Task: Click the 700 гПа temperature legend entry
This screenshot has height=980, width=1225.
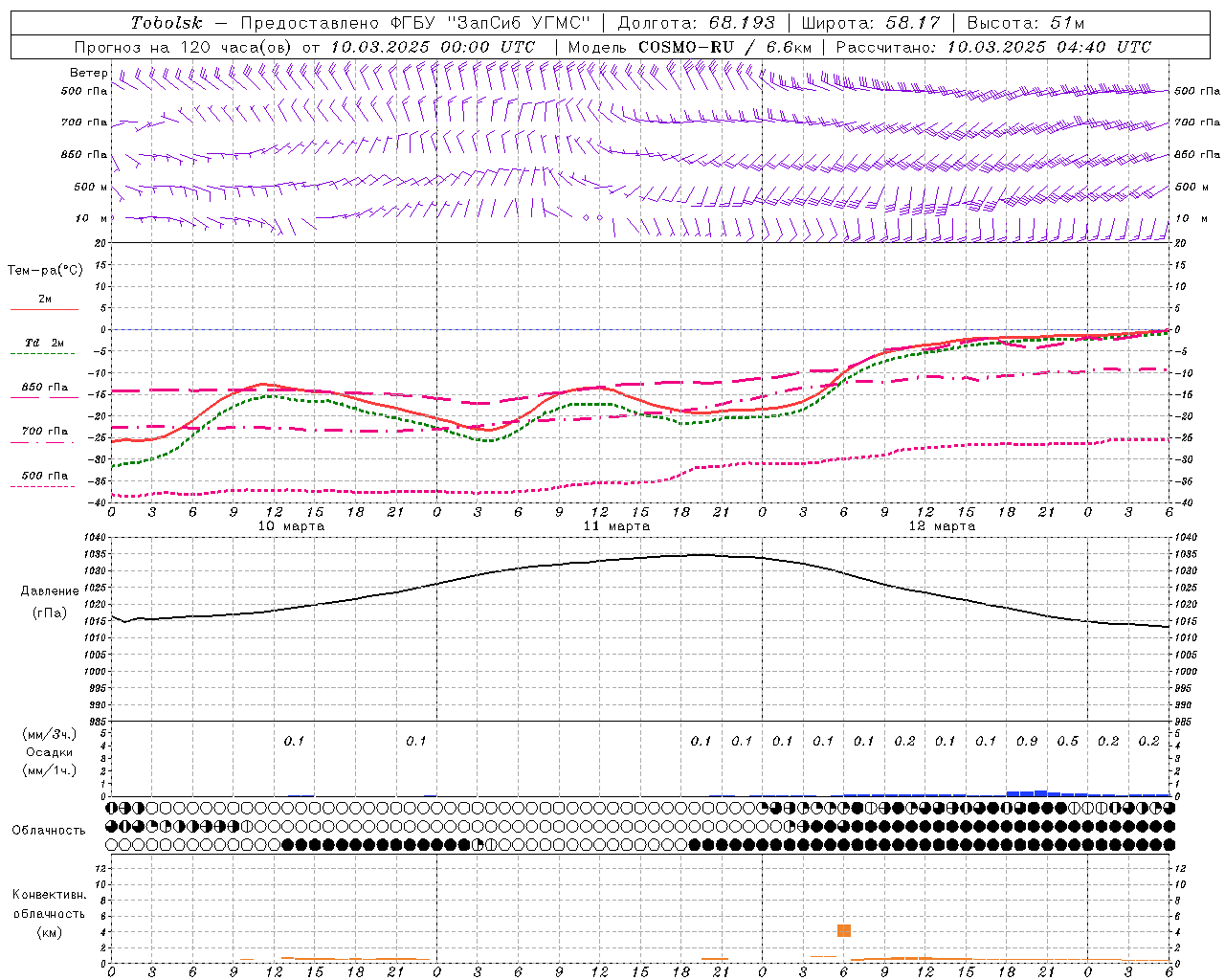Action: (44, 432)
